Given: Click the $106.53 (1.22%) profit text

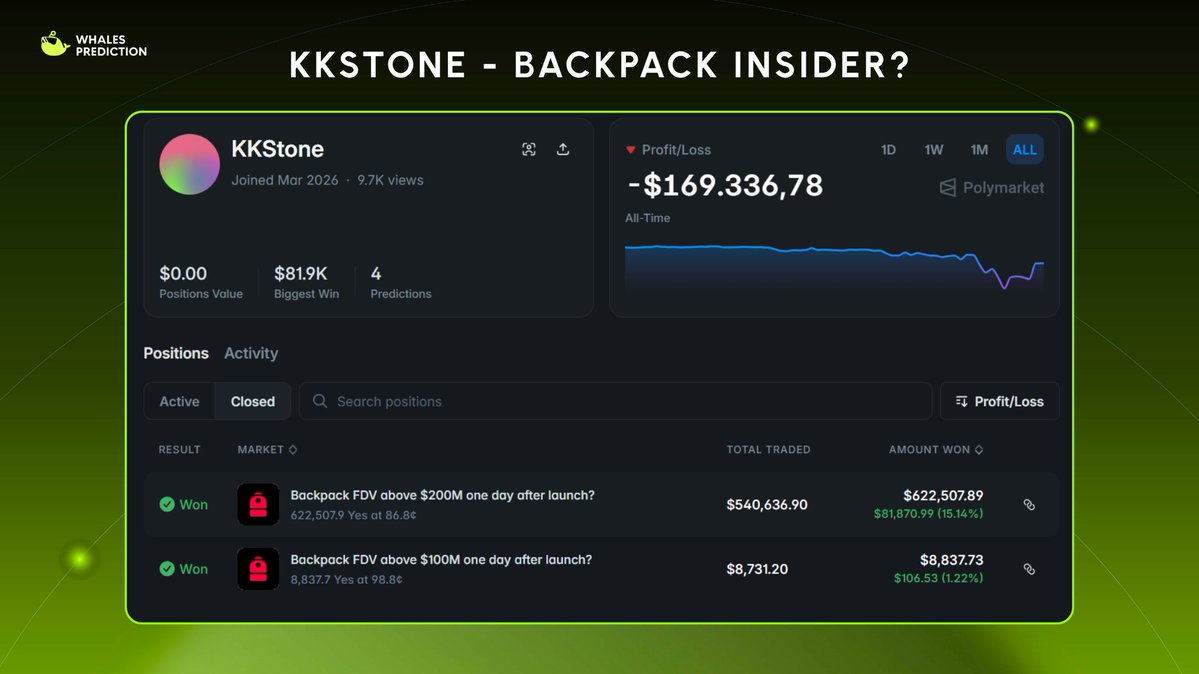Looking at the screenshot, I should point(938,578).
